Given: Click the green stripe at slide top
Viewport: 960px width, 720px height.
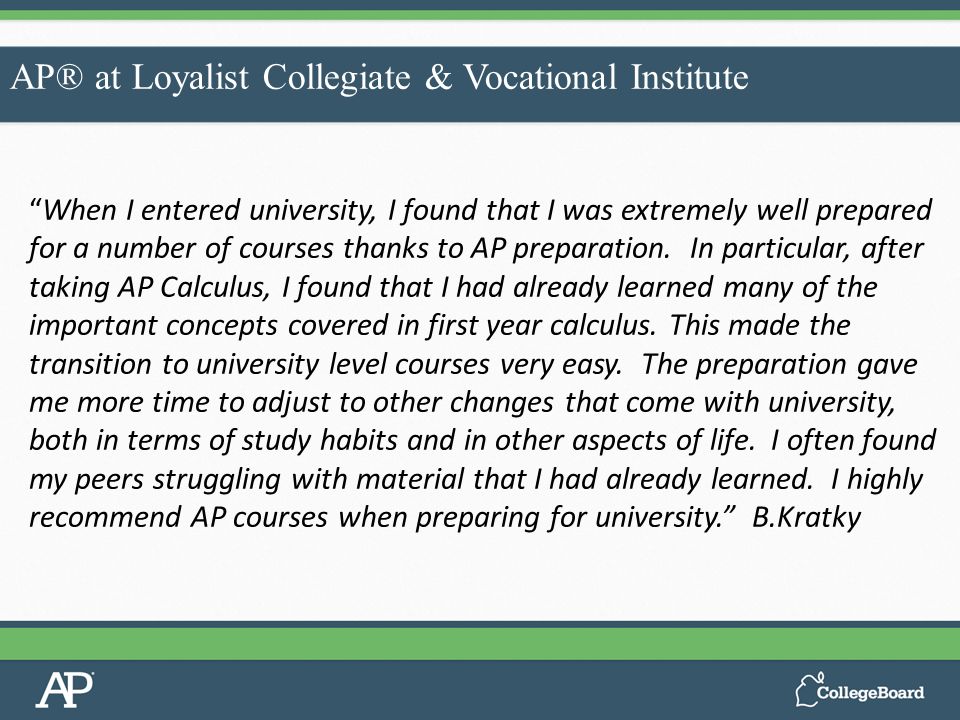Looking at the screenshot, I should [x=480, y=15].
